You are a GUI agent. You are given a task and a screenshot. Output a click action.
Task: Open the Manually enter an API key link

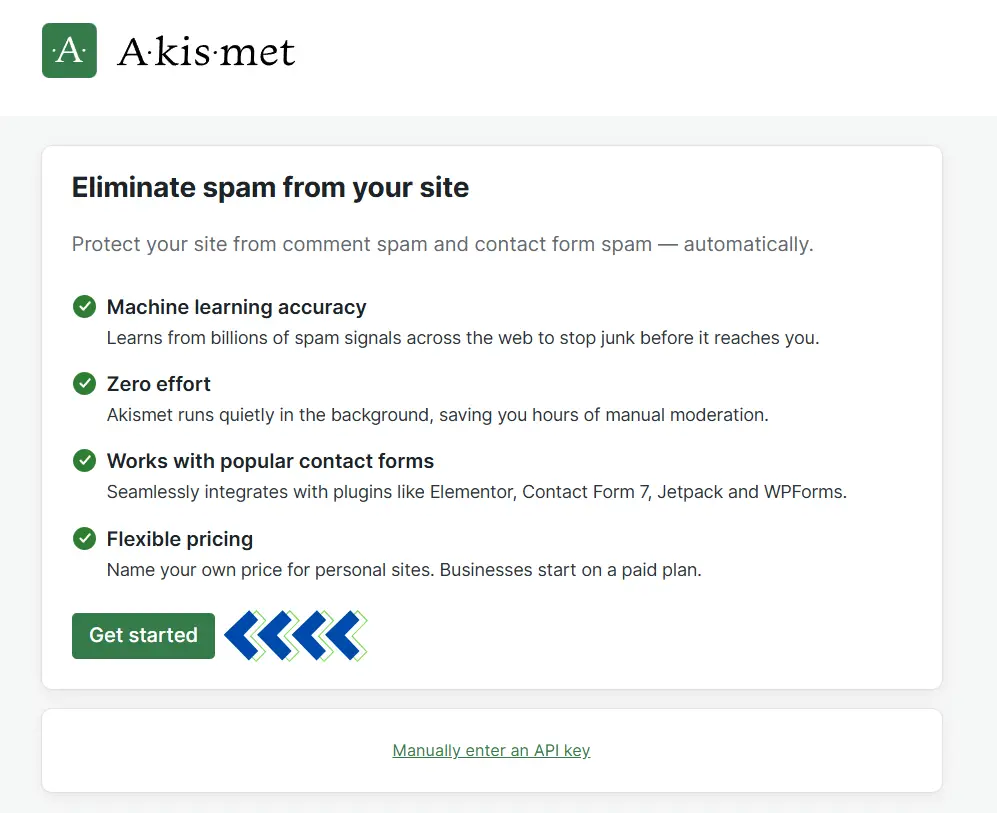pos(491,750)
